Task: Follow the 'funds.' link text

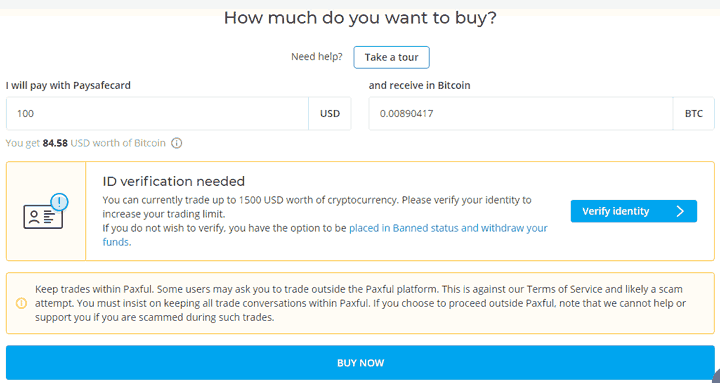Action: [x=117, y=242]
